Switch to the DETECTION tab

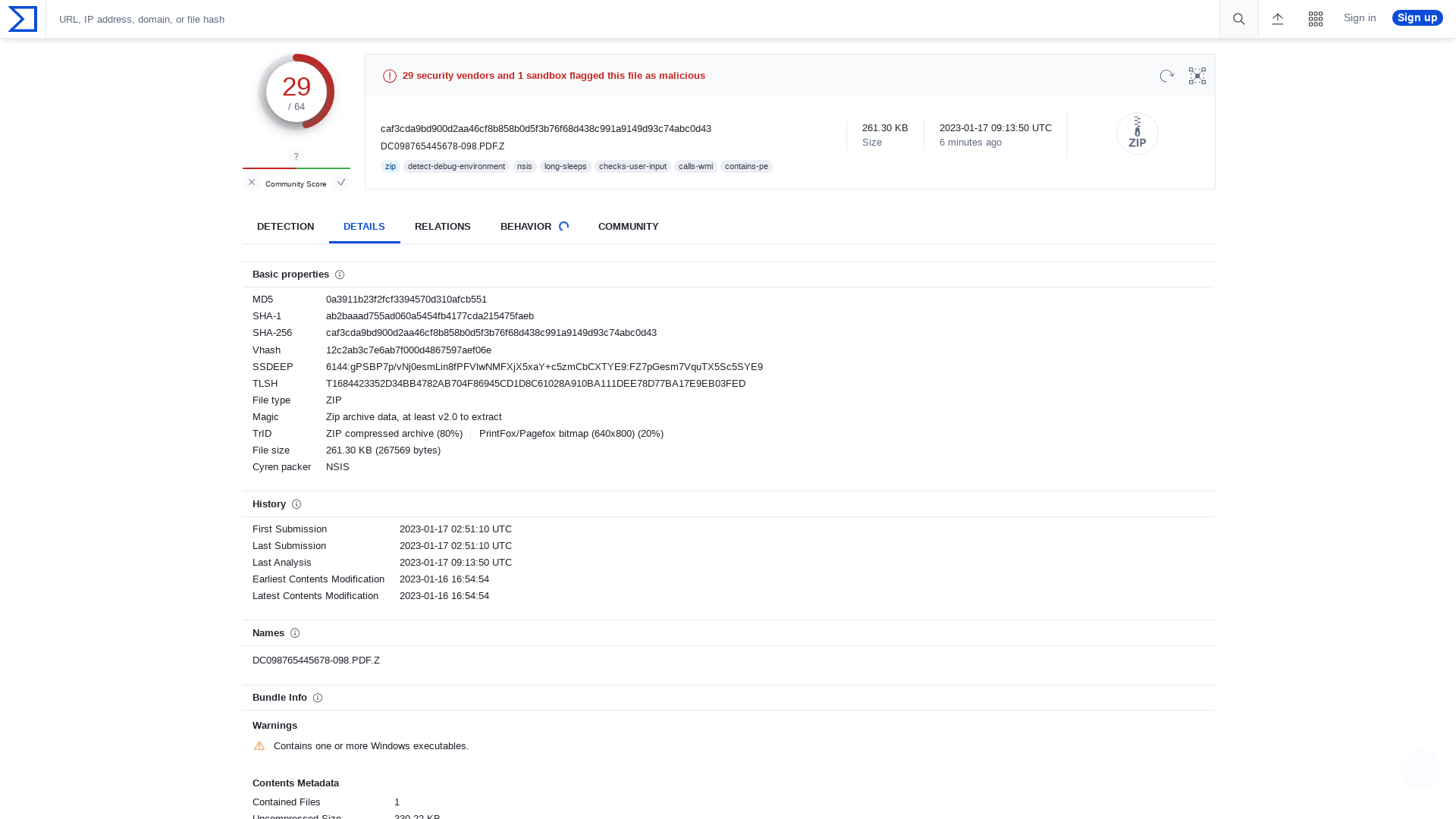click(x=285, y=227)
